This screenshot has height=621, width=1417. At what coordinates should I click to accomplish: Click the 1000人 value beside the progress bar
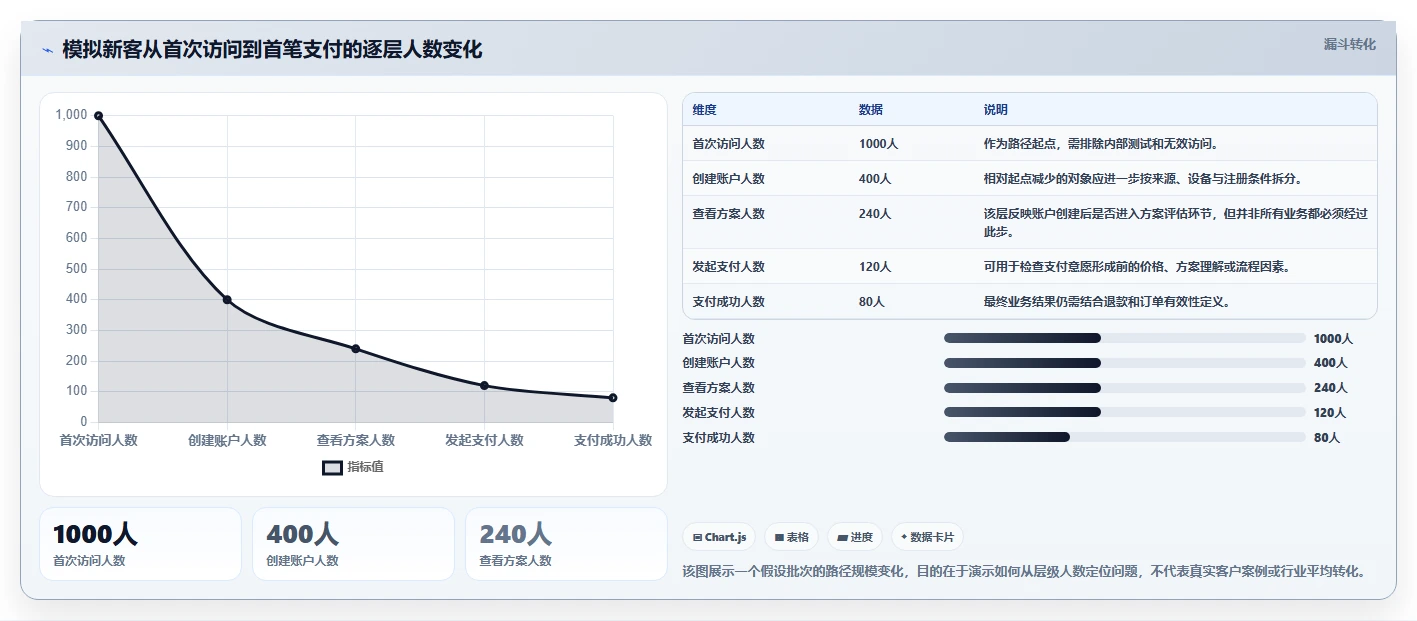1333,339
